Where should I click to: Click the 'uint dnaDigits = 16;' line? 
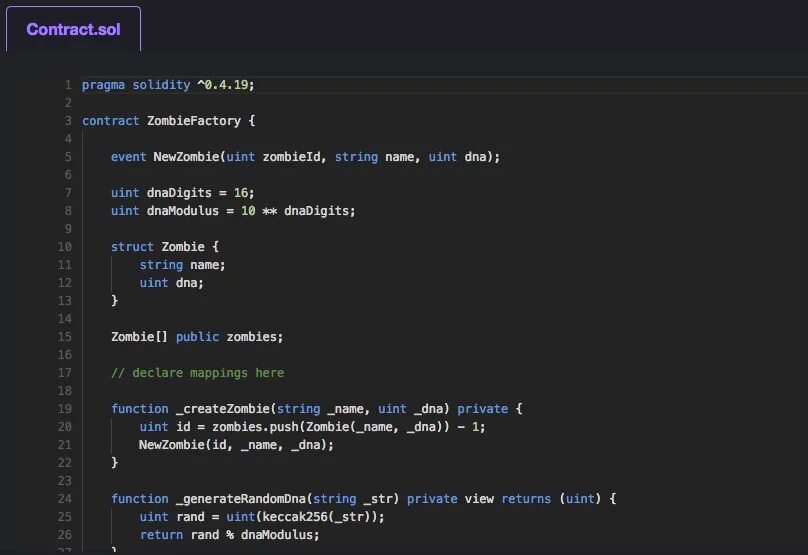click(x=182, y=193)
